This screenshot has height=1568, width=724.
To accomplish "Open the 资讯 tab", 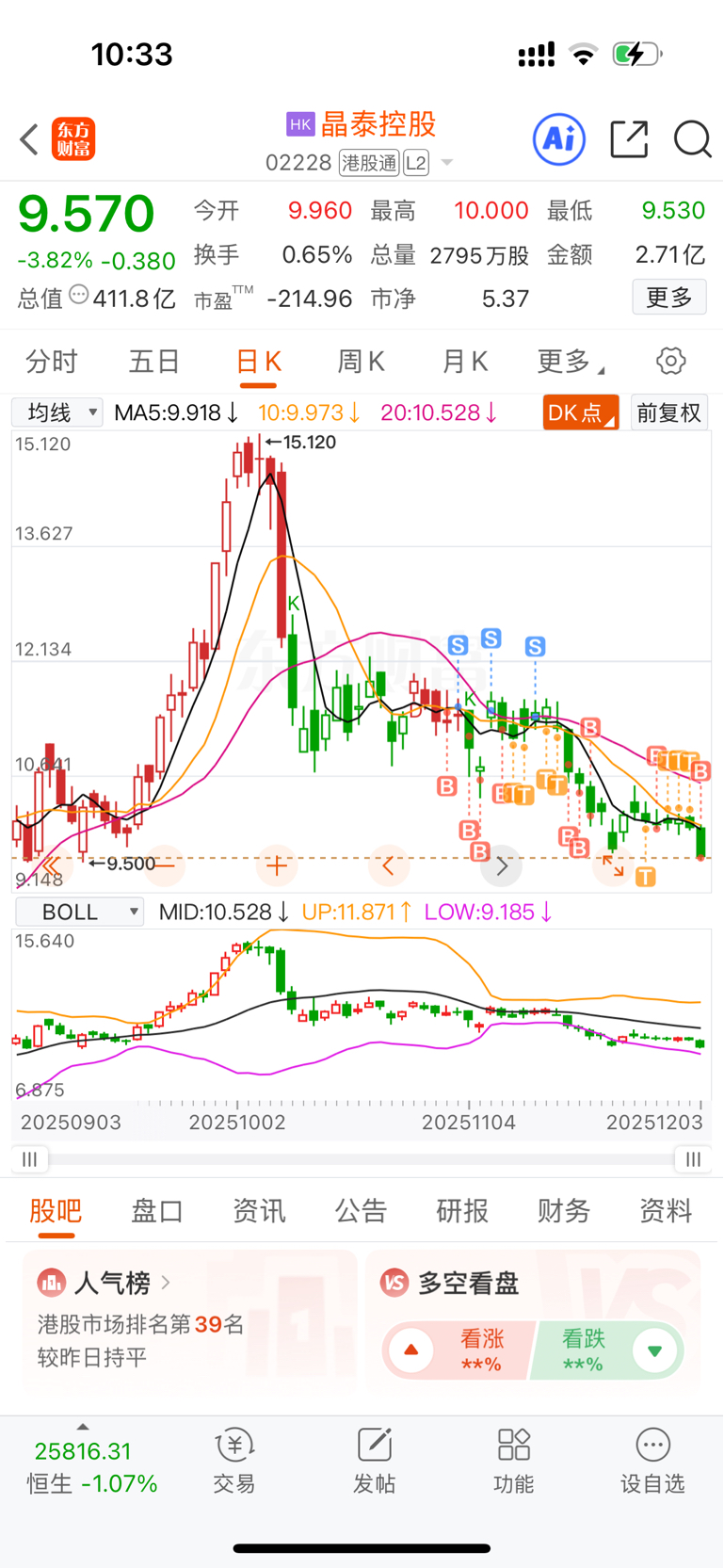I will pyautogui.click(x=259, y=1210).
